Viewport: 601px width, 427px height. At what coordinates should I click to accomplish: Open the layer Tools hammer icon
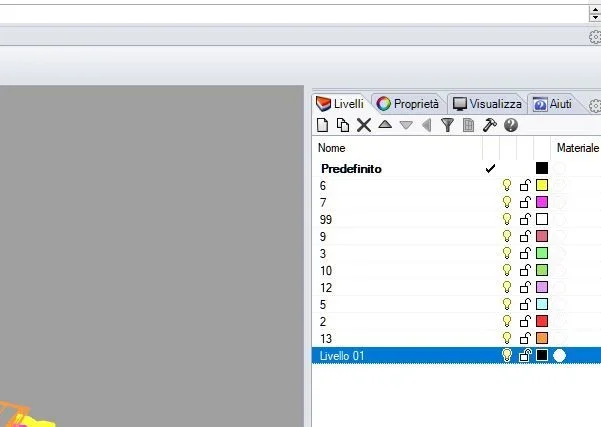pos(489,125)
